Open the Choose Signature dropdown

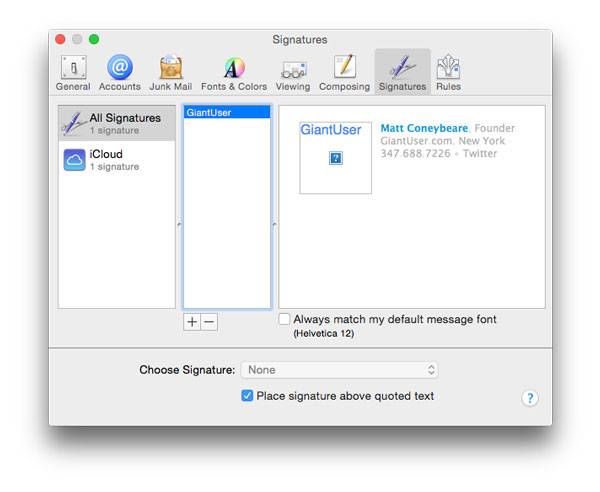pos(340,370)
